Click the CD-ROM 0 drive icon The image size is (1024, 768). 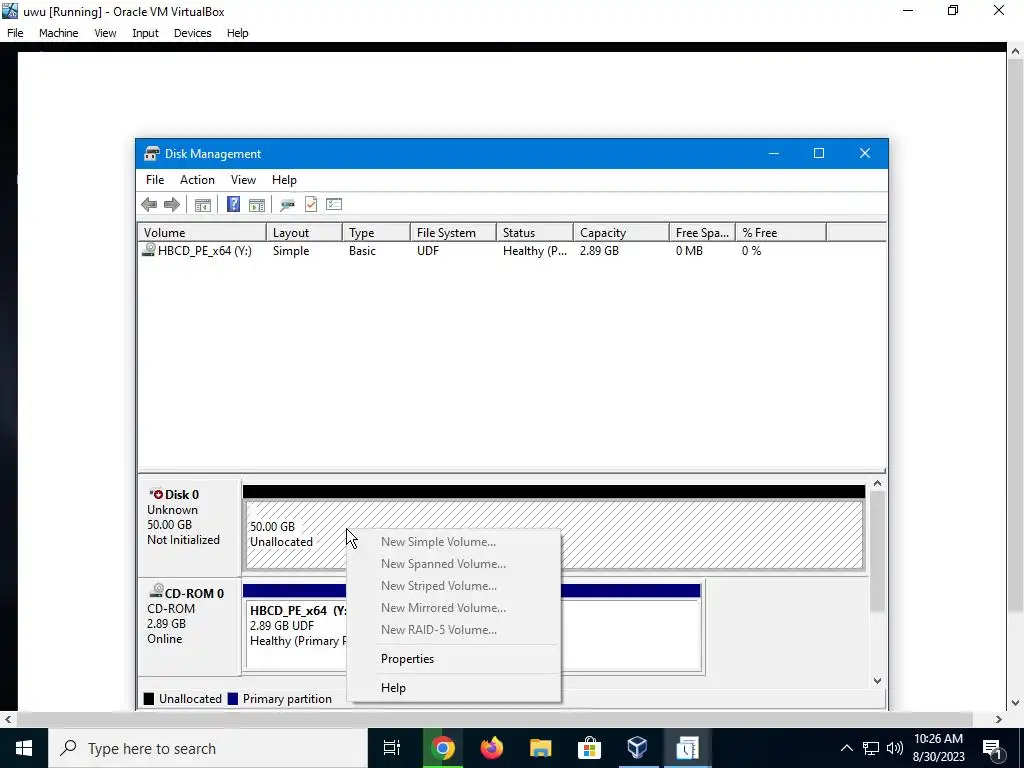coord(156,591)
